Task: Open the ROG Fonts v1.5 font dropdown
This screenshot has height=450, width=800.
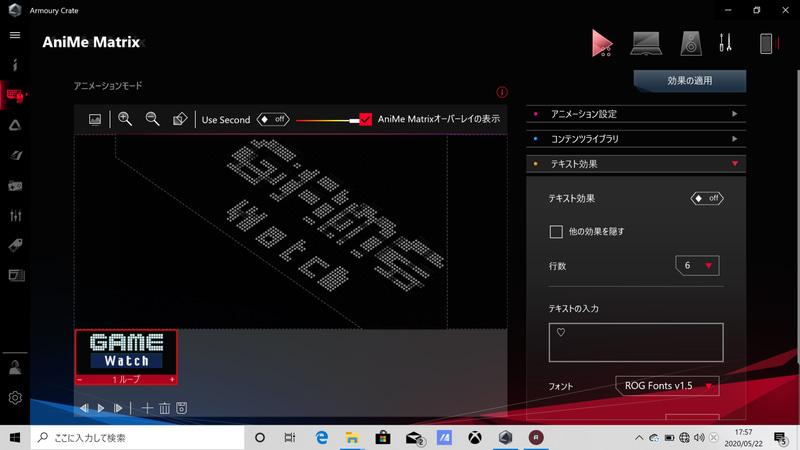Action: click(667, 386)
